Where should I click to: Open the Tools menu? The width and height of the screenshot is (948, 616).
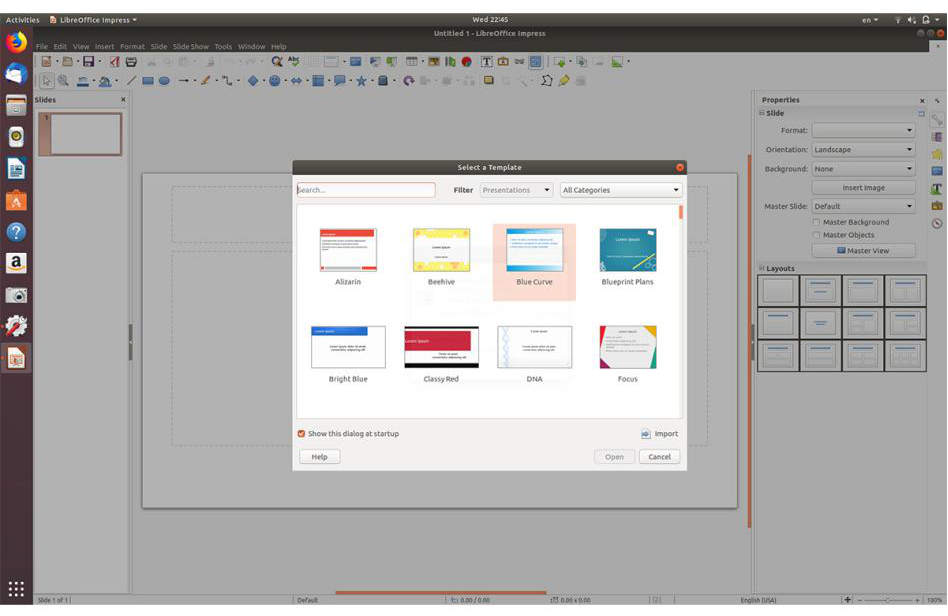[223, 47]
